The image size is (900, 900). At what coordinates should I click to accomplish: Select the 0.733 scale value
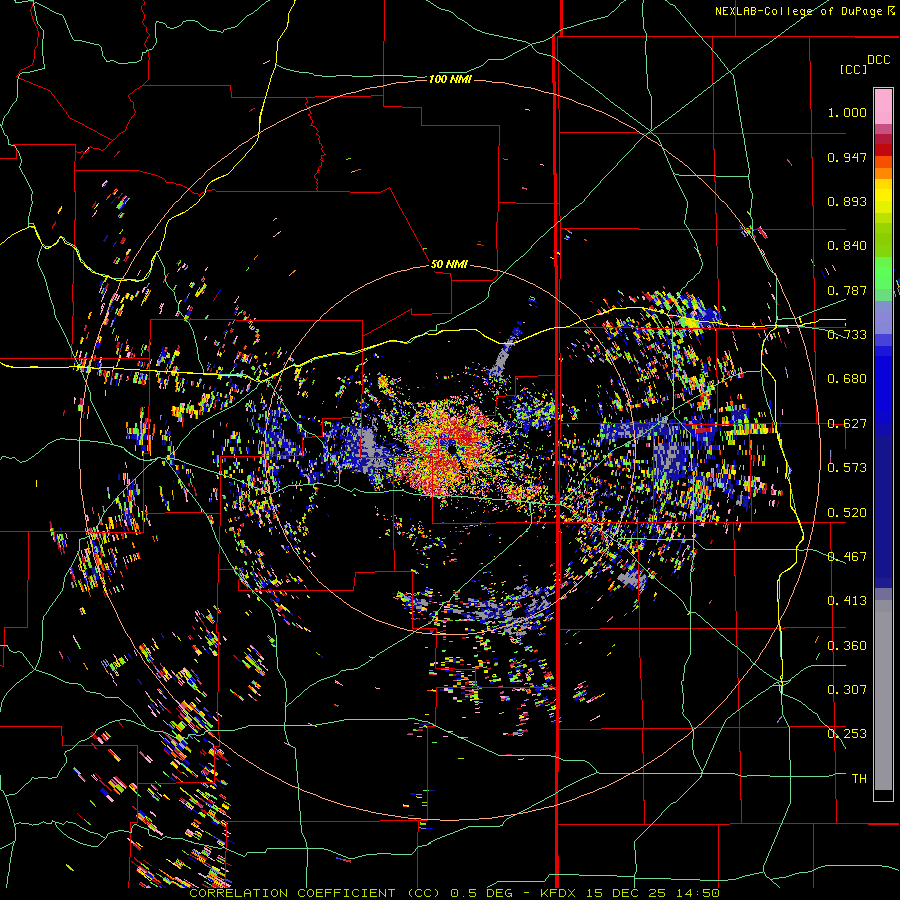[x=847, y=335]
